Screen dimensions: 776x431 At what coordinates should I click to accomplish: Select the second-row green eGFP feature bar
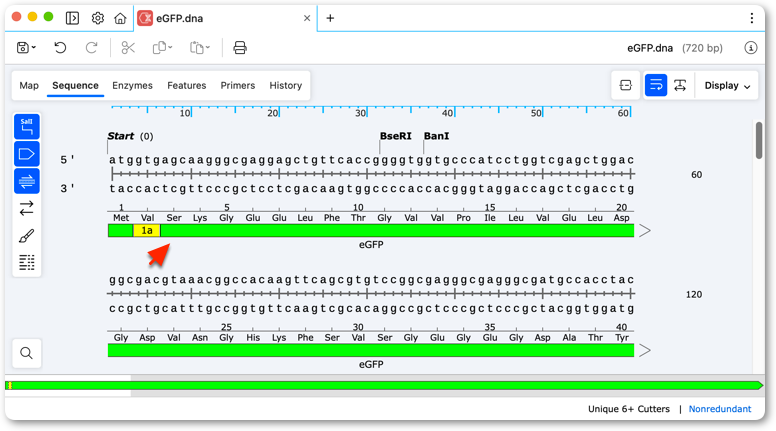(371, 350)
